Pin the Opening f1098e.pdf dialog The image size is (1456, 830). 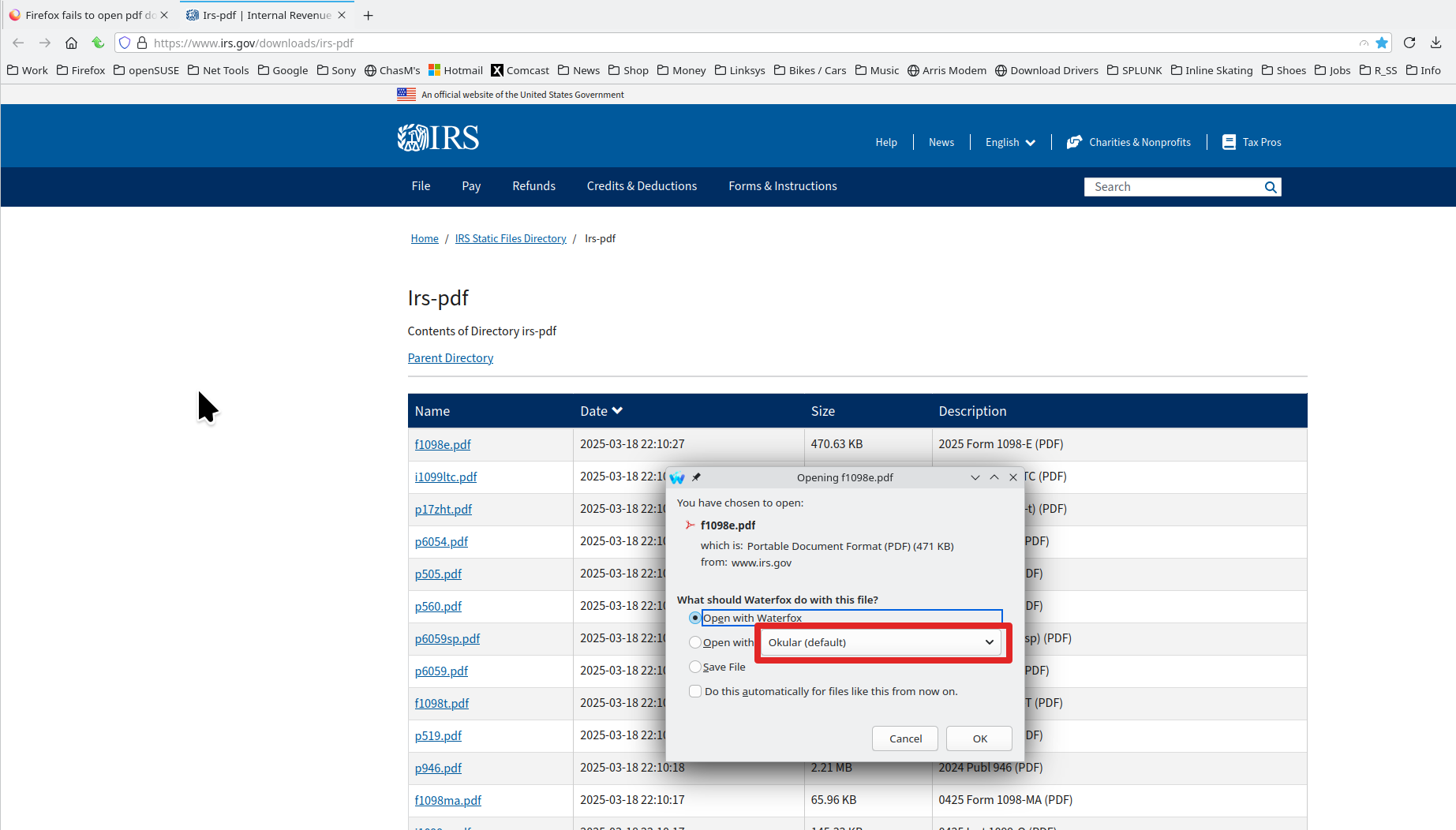point(696,477)
